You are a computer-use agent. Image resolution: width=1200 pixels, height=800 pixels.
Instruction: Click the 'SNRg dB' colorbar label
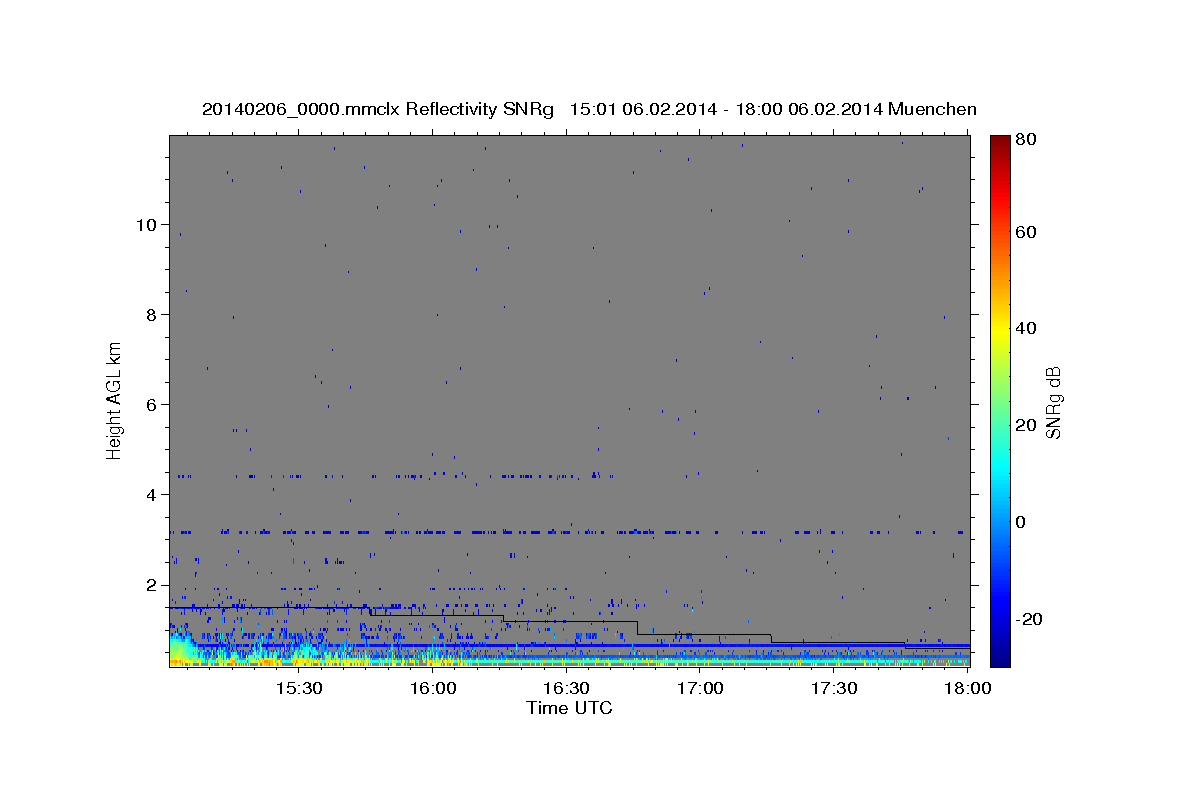click(1053, 402)
